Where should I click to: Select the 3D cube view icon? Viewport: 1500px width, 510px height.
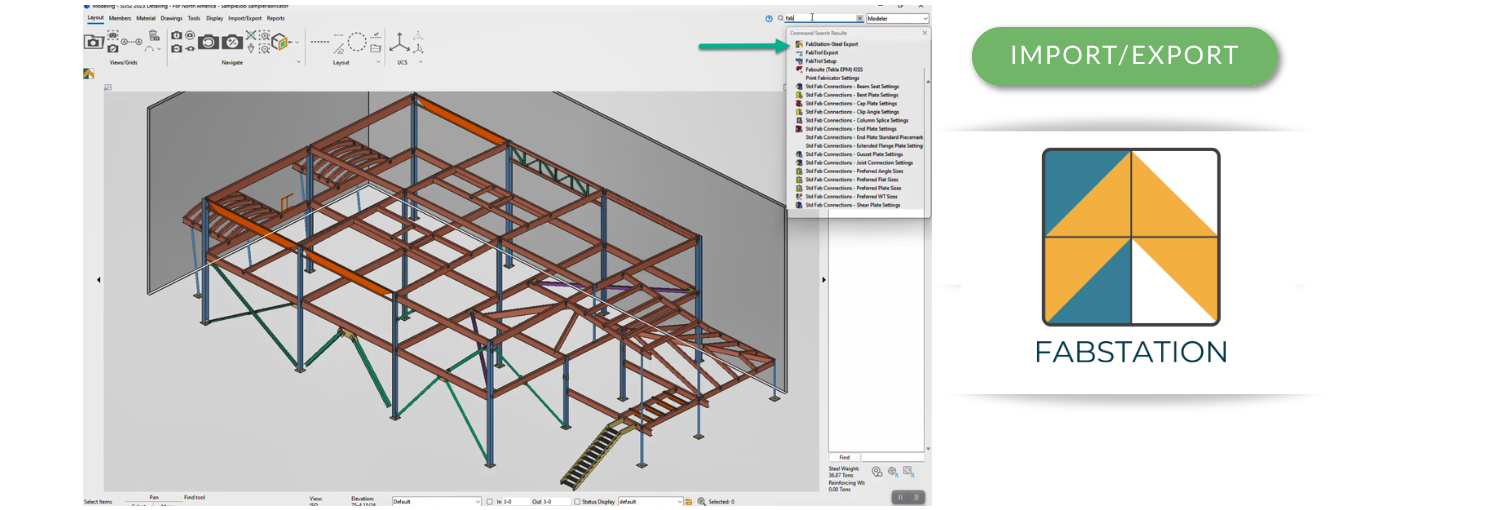[x=279, y=42]
